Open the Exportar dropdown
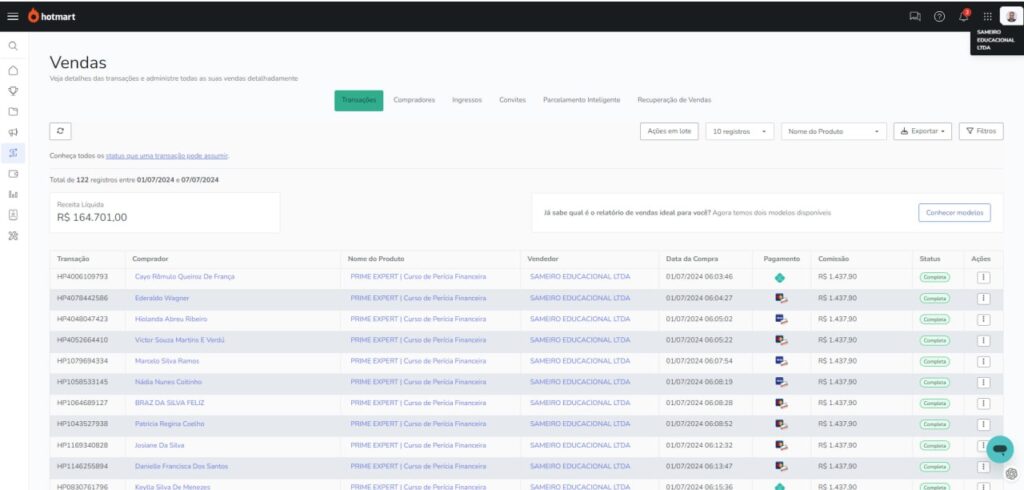Screen dimensions: 1024x490 pyautogui.click(x=922, y=131)
